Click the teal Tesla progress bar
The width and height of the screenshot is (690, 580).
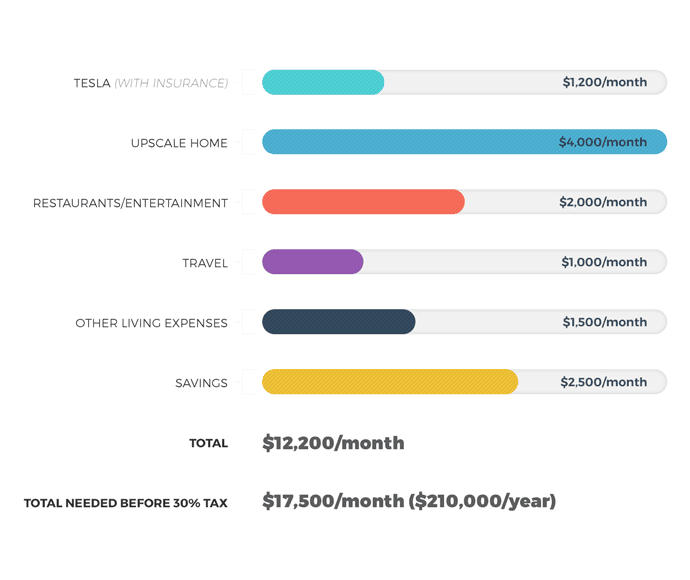[323, 82]
